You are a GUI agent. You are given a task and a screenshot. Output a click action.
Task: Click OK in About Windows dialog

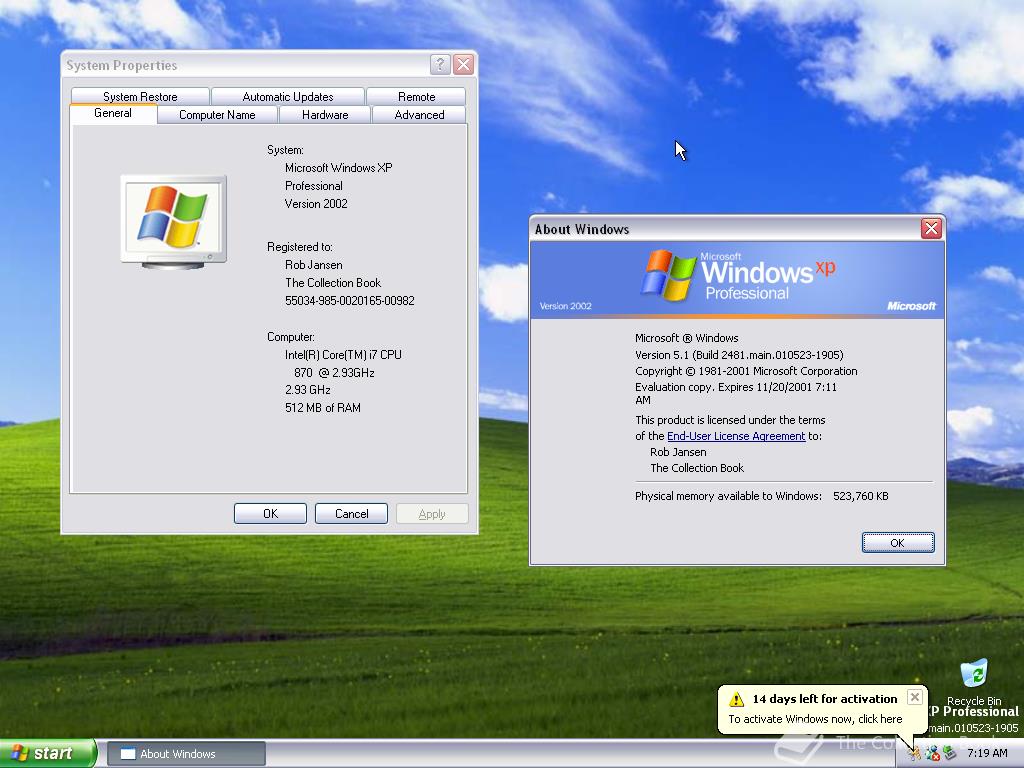pyautogui.click(x=898, y=543)
